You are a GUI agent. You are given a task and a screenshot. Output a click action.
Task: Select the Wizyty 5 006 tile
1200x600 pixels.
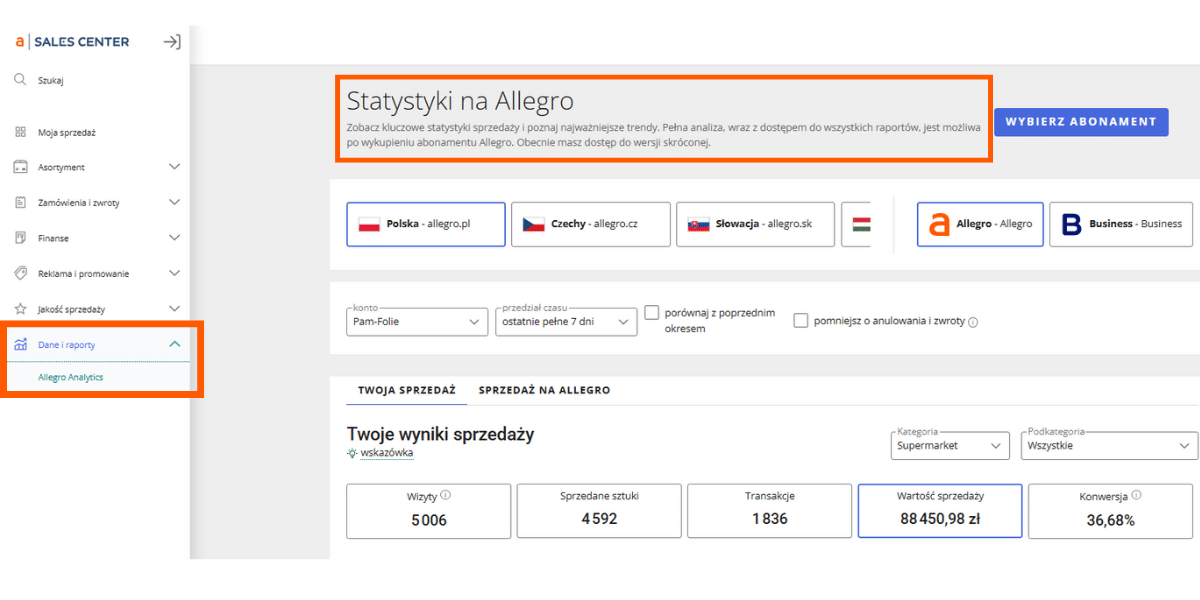[x=429, y=511]
